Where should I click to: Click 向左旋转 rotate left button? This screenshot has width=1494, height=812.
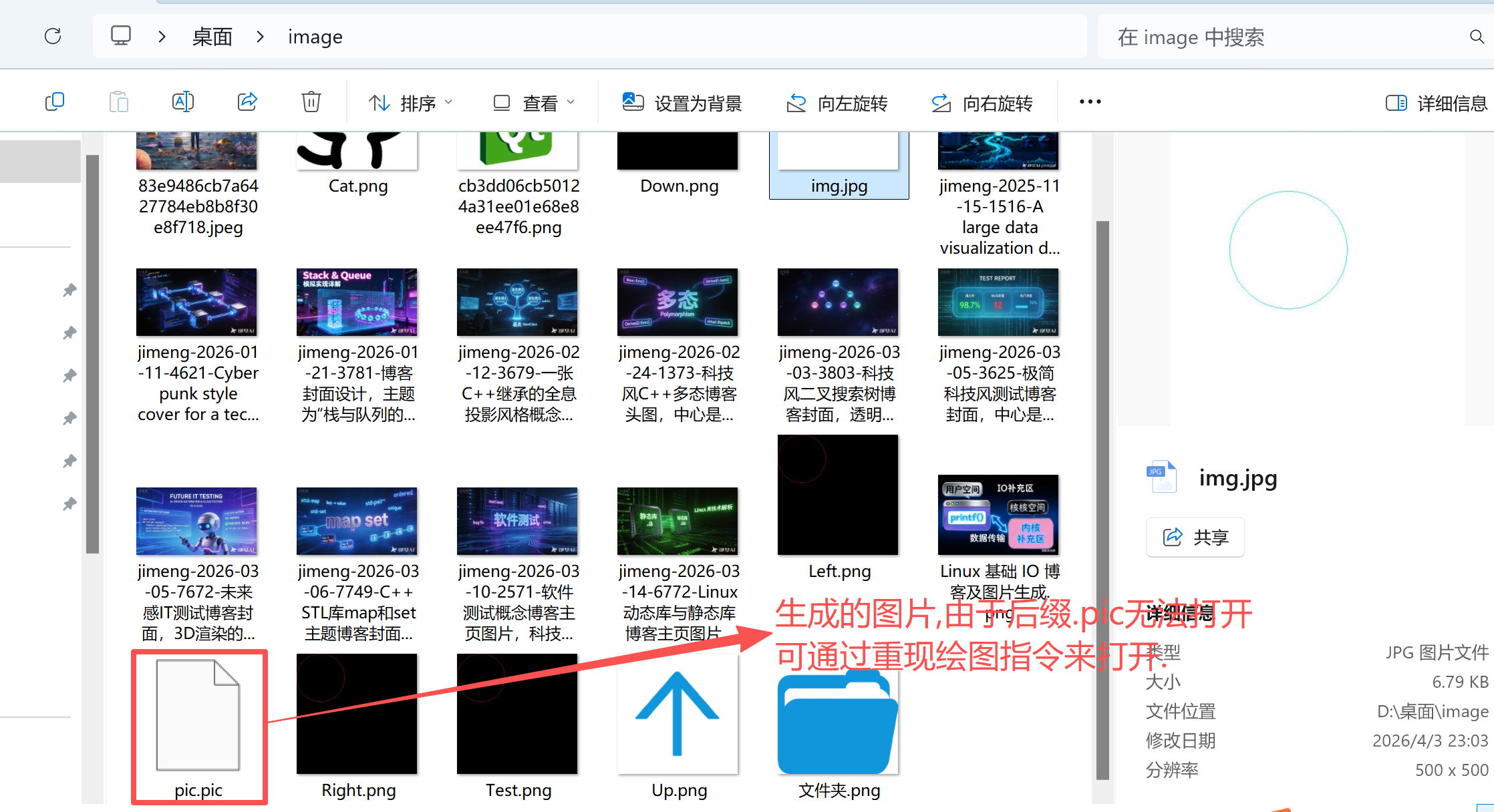[837, 103]
